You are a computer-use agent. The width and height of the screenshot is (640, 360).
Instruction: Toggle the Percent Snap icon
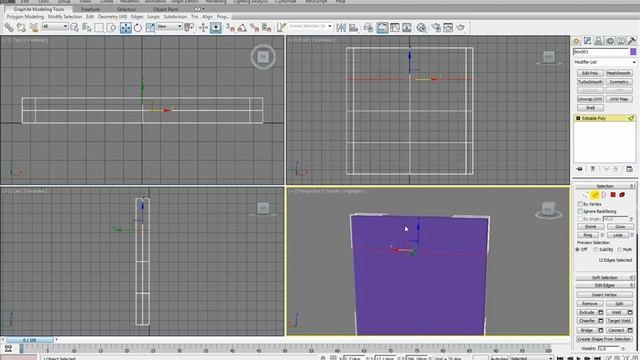coord(255,27)
